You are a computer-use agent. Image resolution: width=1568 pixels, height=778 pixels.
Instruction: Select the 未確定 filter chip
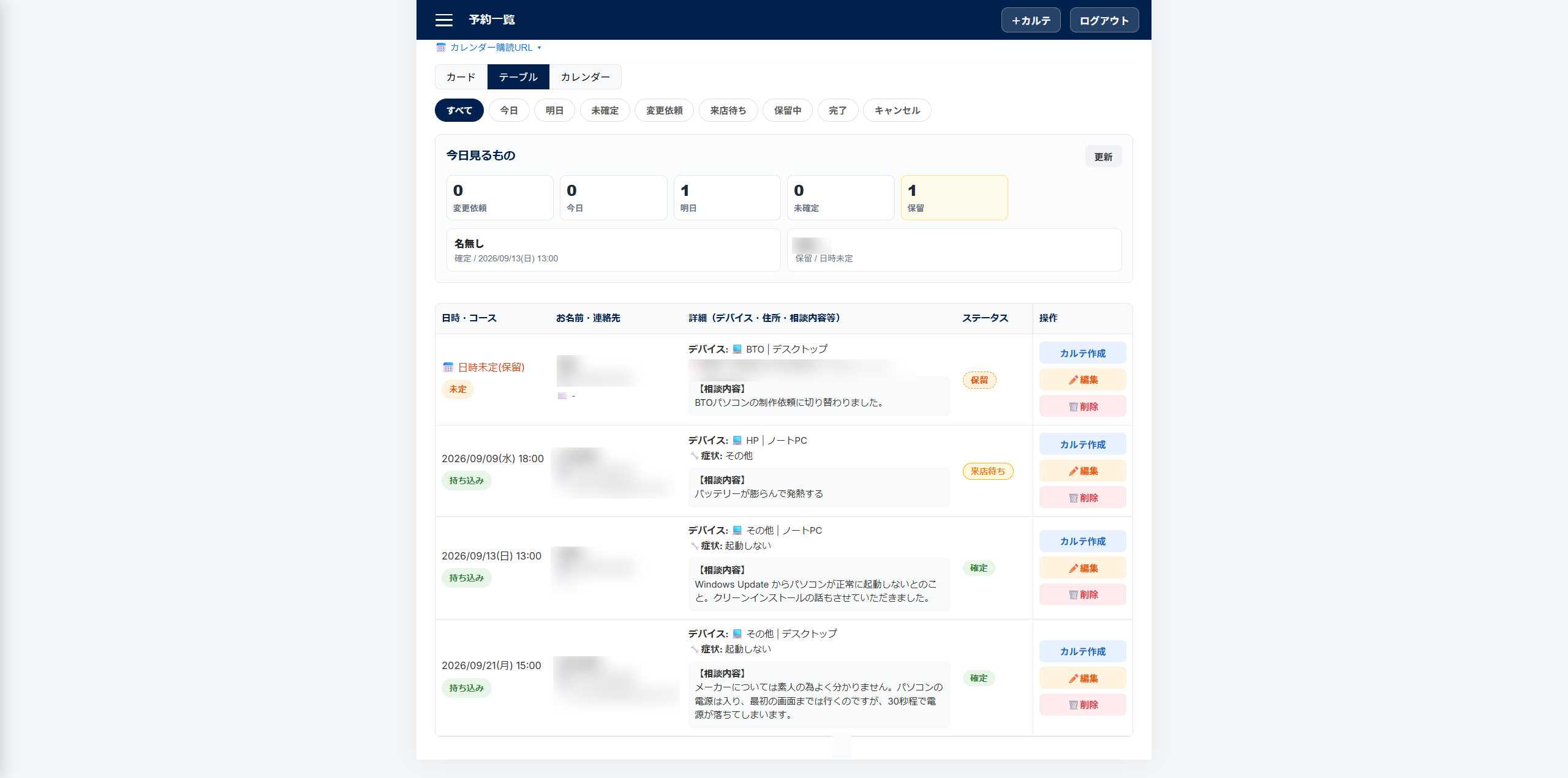coord(605,110)
